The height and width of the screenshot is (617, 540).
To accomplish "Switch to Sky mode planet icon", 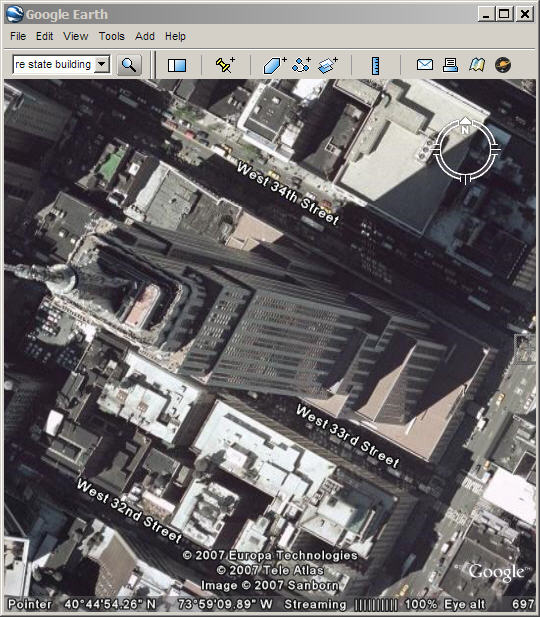I will point(503,65).
